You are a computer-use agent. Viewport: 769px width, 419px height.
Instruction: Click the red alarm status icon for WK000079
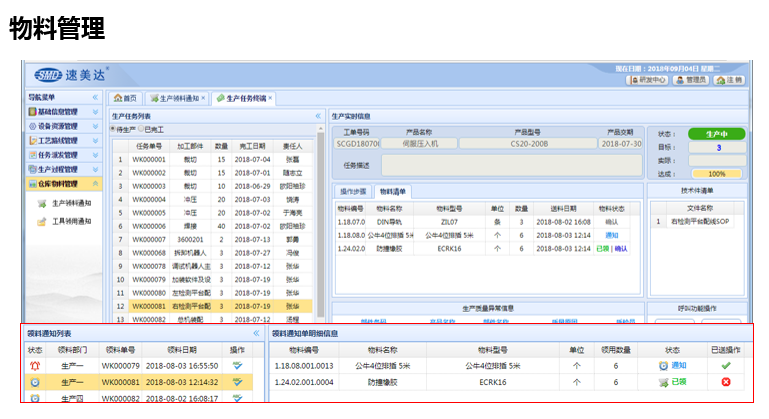35,366
